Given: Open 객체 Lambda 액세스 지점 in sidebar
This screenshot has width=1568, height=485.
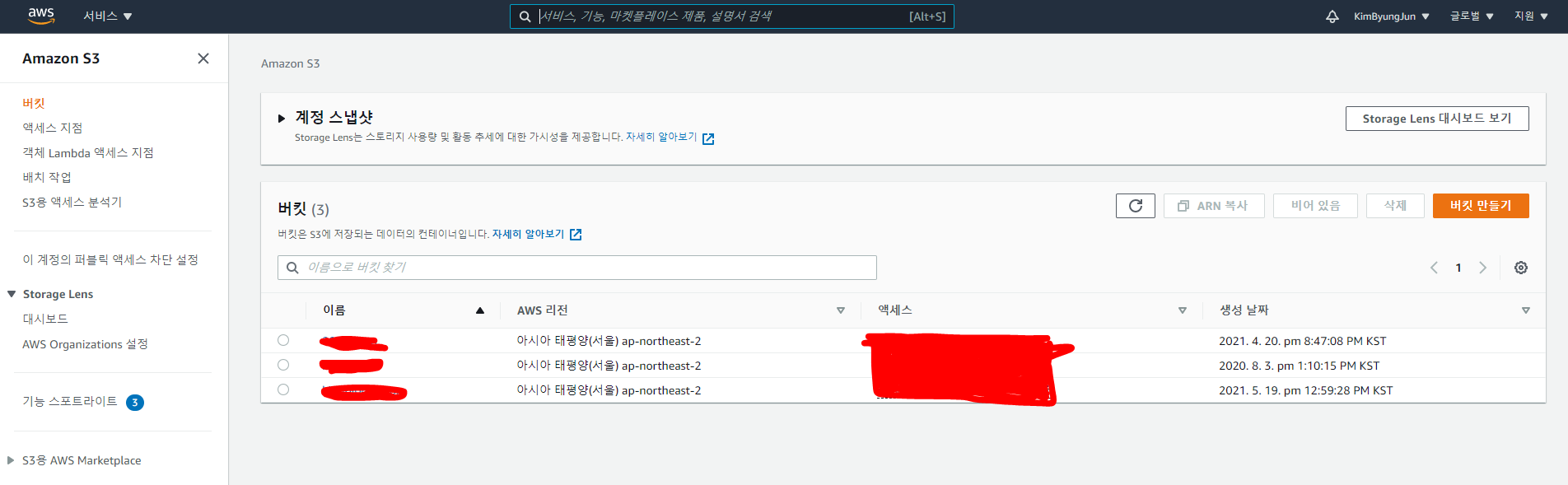Looking at the screenshot, I should tap(88, 152).
